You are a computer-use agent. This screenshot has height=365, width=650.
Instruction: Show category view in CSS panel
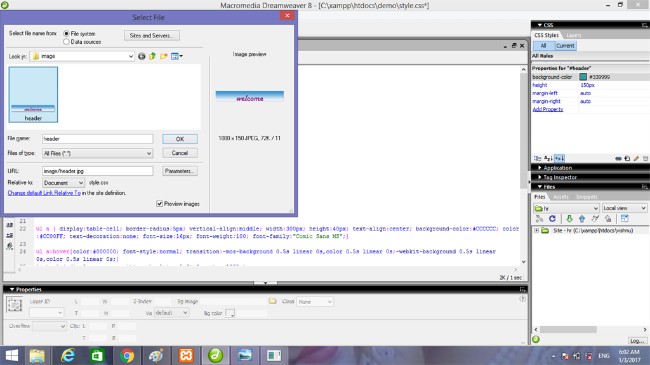coord(538,158)
